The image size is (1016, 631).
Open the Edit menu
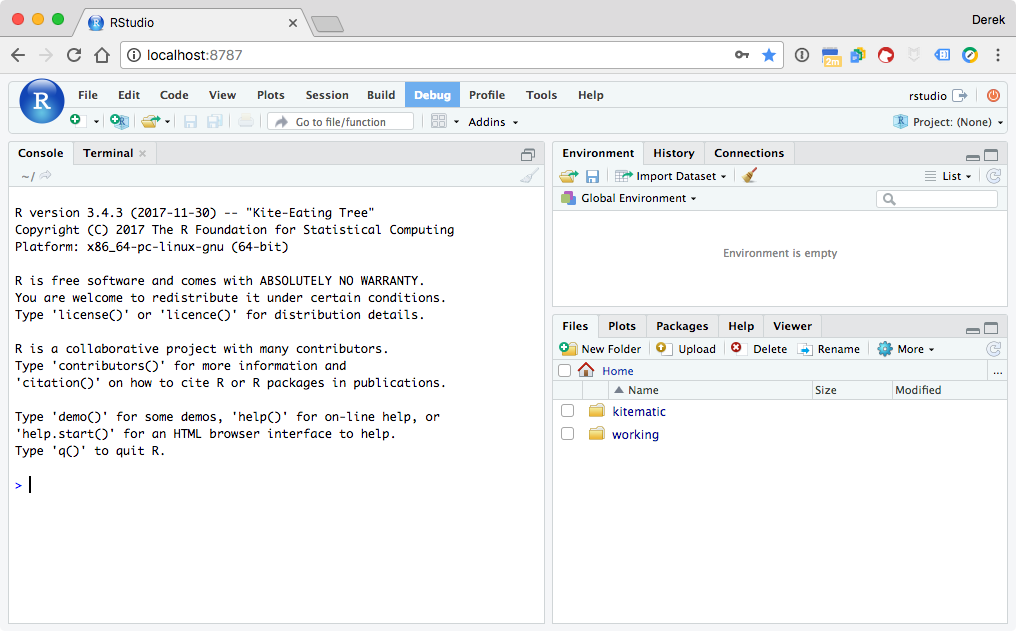(129, 95)
